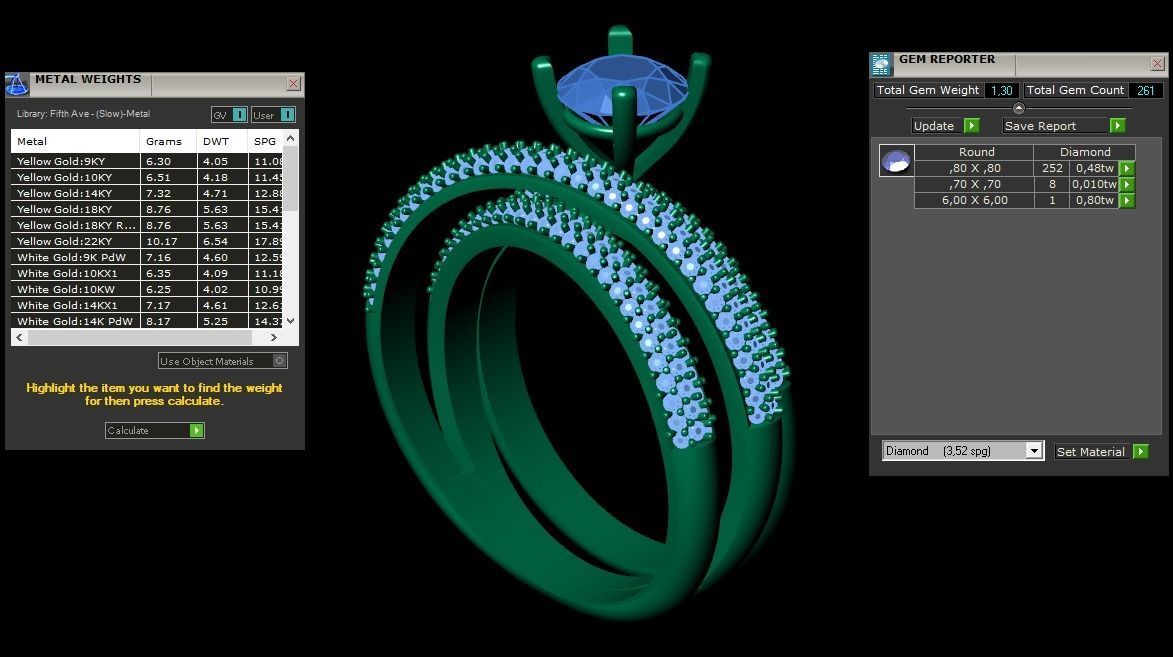Click green arrow on 0,010tw gem row
The width and height of the screenshot is (1173, 657).
(x=1127, y=184)
